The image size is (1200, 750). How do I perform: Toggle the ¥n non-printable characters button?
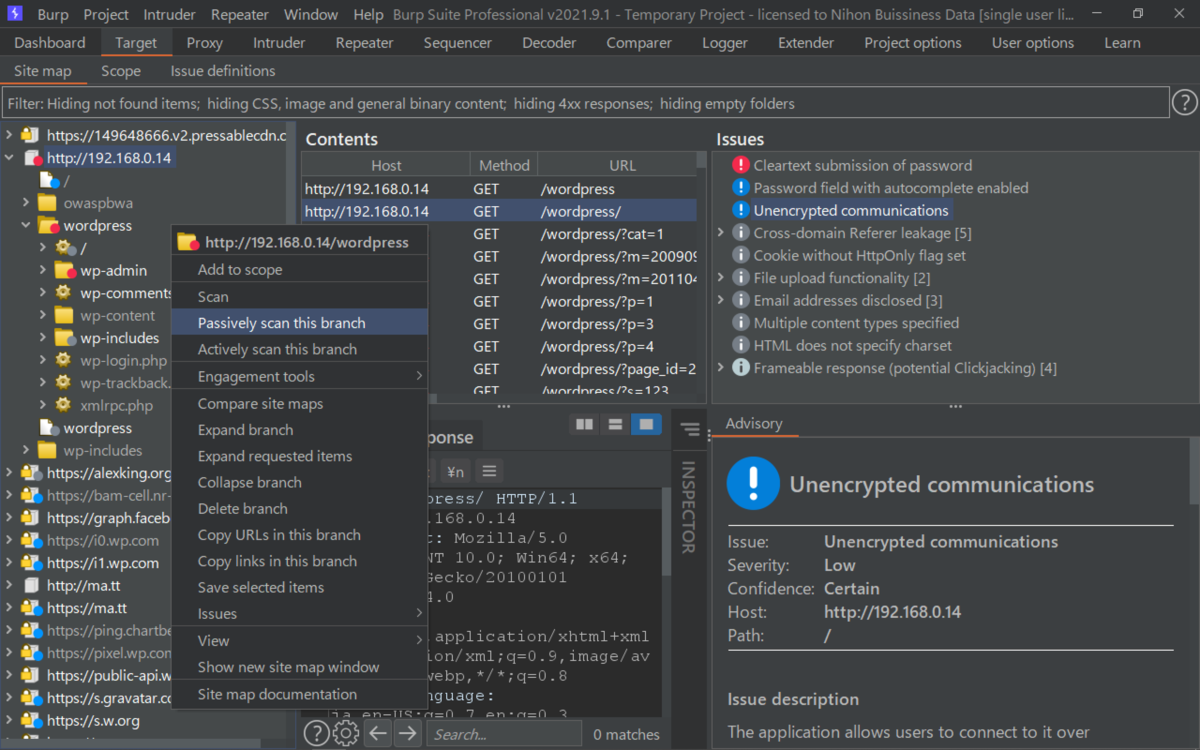point(456,470)
